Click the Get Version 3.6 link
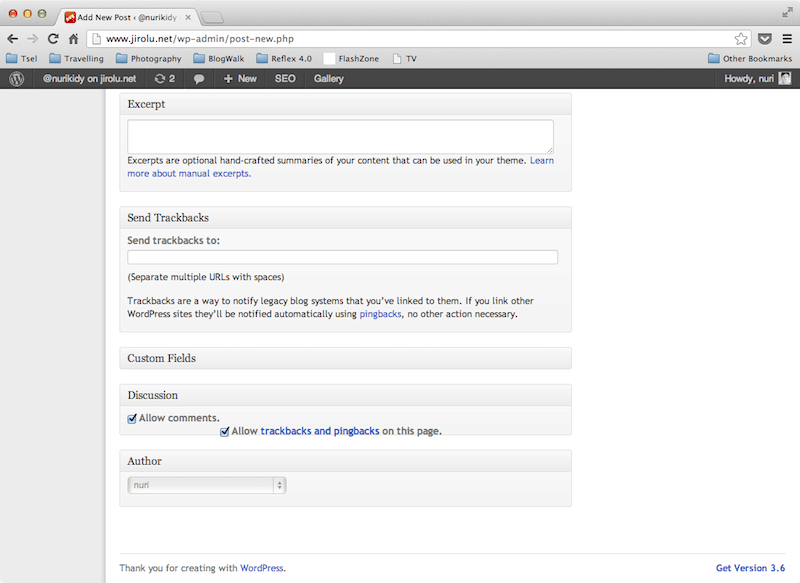Screen dimensions: 800x583 pos(750,568)
